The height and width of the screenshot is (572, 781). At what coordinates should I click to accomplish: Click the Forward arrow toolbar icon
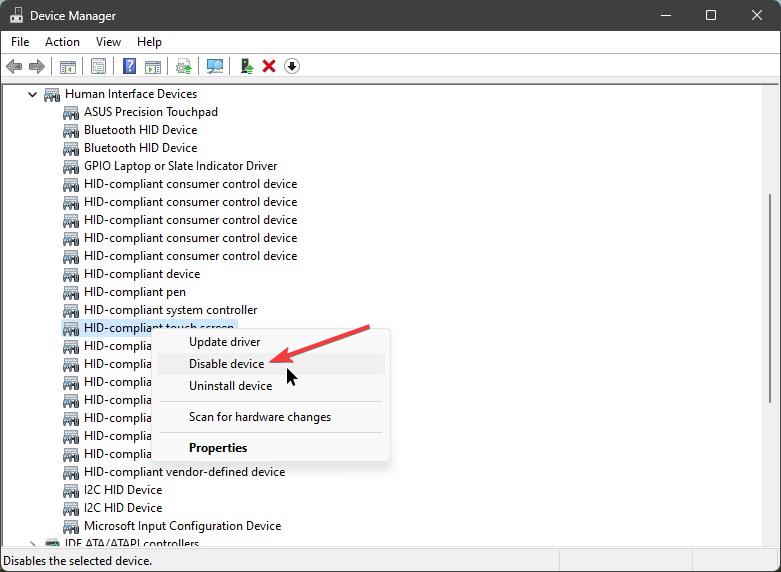(x=37, y=66)
